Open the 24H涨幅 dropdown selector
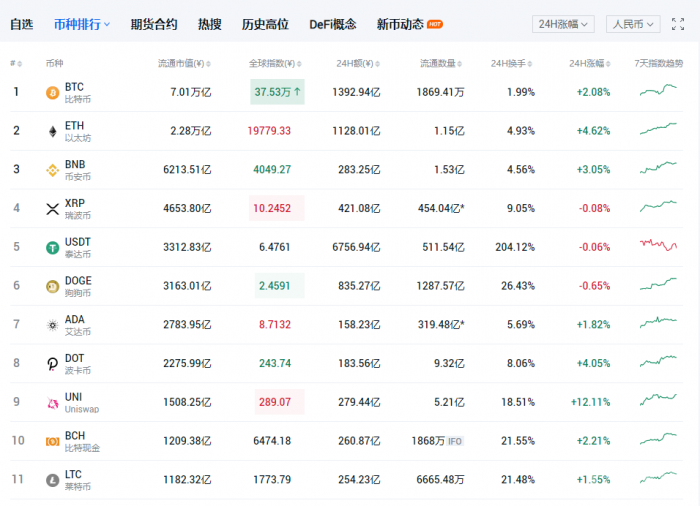 563,24
